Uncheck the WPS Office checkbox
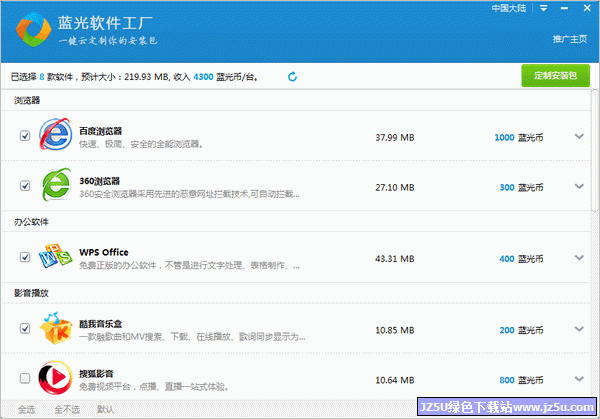Viewport: 600px width, 419px height. tap(25, 257)
